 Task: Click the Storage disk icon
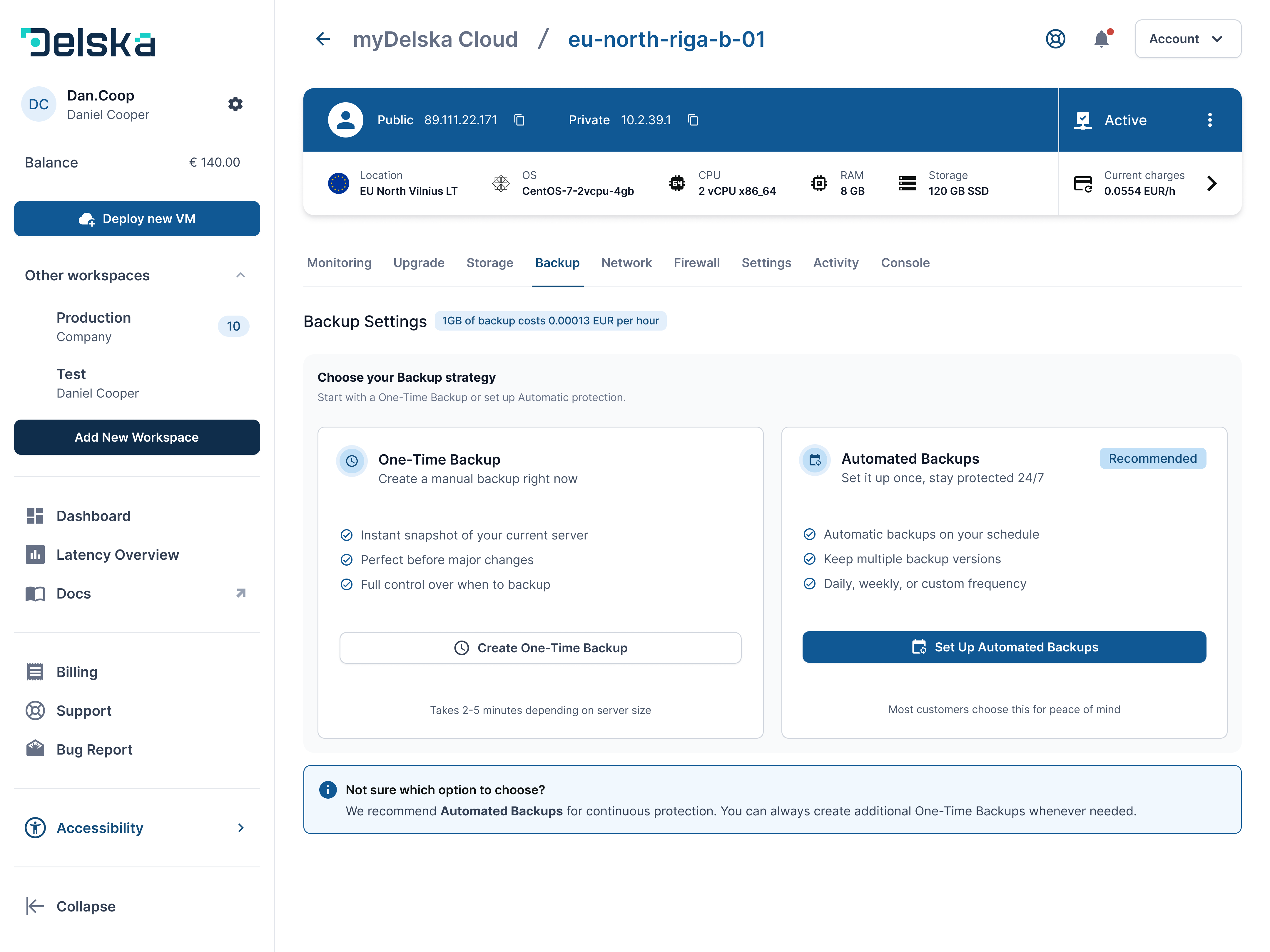(x=907, y=183)
